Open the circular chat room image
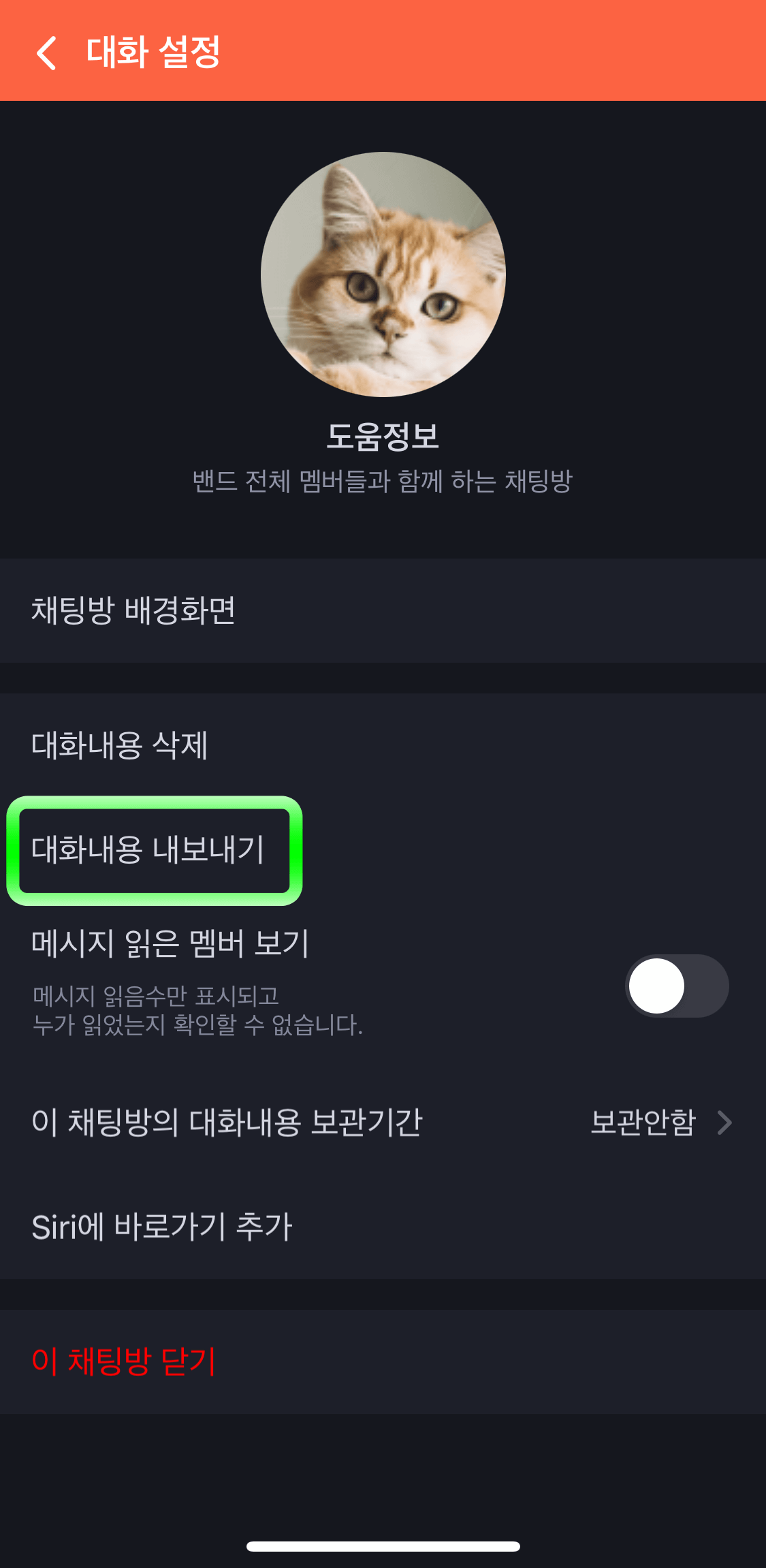 (x=383, y=272)
